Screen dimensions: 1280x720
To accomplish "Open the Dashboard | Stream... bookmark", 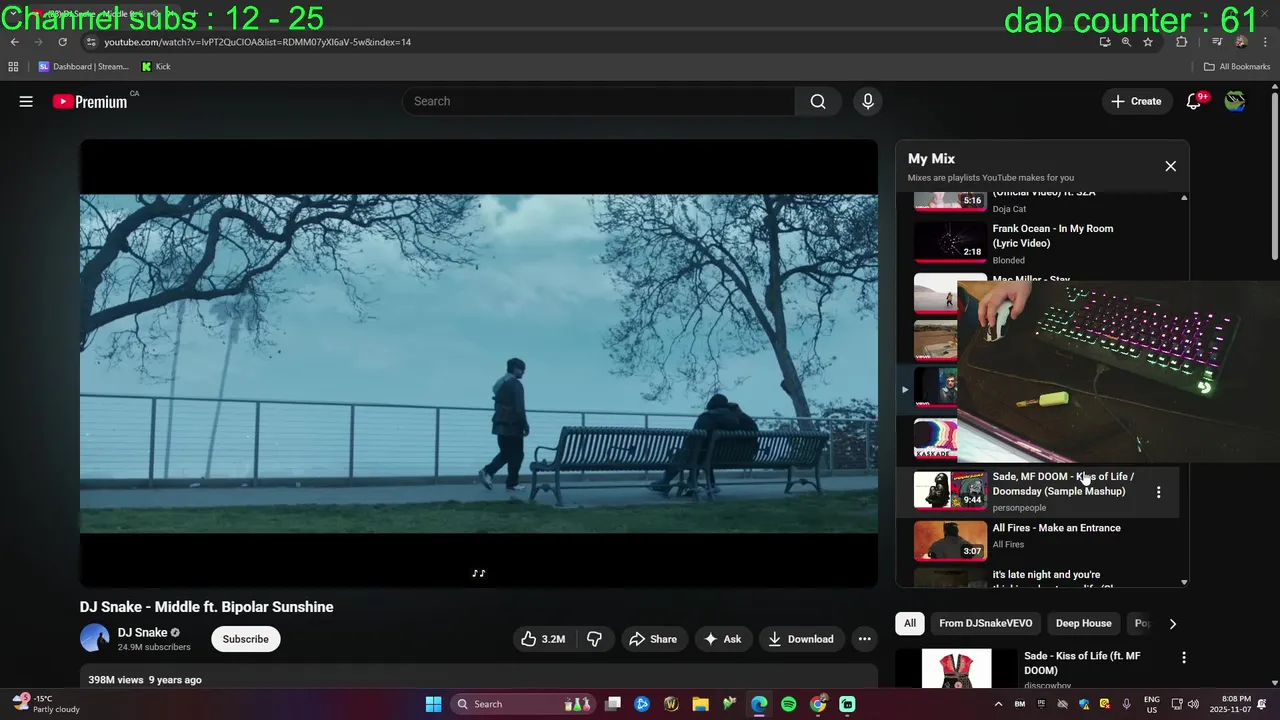I will [84, 67].
